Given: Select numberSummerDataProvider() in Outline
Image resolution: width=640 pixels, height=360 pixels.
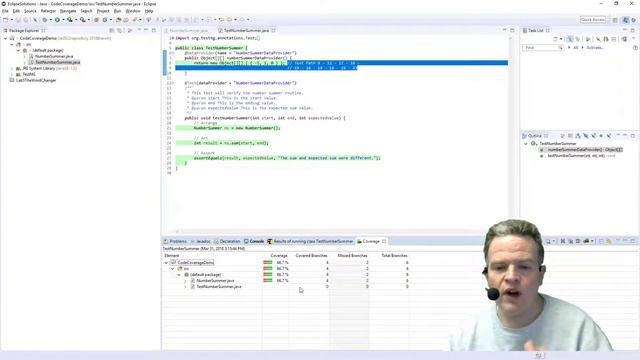Looking at the screenshot, I should (581, 150).
